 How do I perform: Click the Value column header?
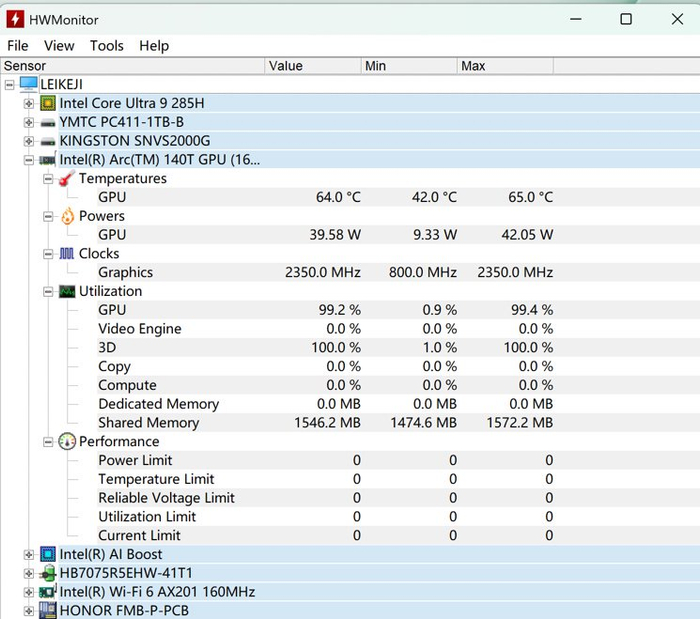tap(286, 66)
